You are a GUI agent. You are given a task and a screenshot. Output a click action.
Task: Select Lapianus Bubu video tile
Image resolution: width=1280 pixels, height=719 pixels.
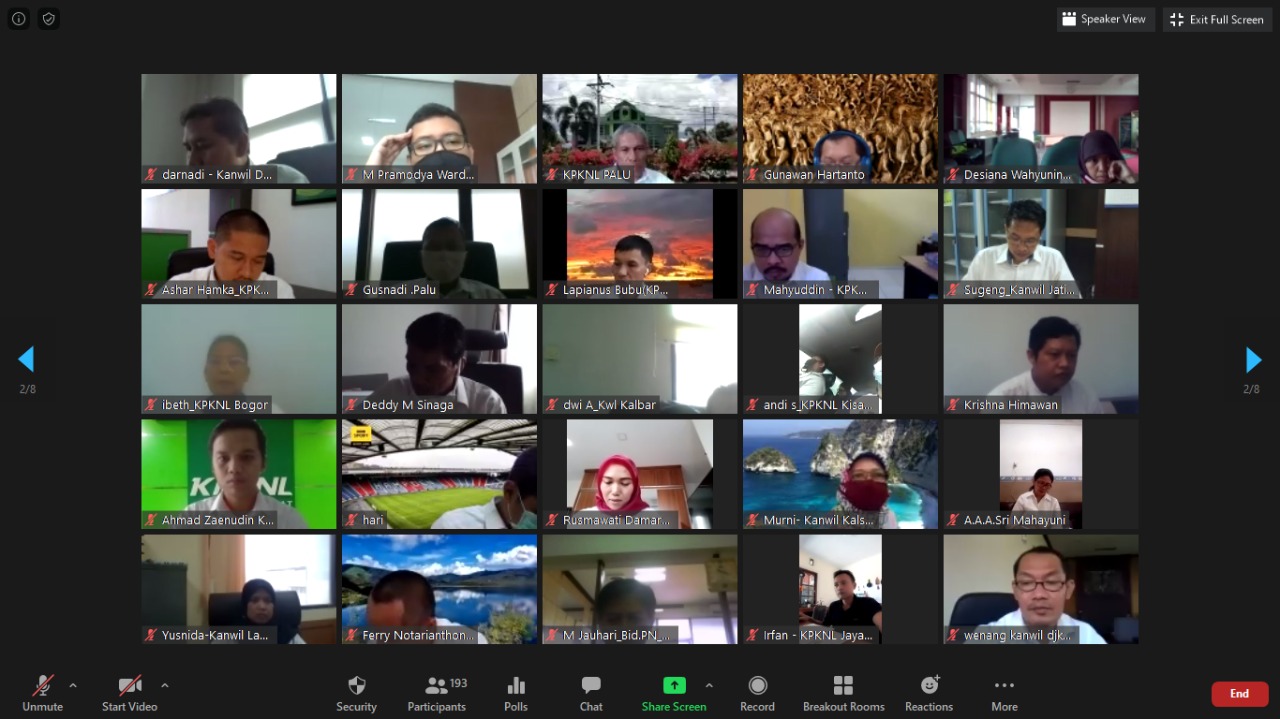click(x=640, y=244)
